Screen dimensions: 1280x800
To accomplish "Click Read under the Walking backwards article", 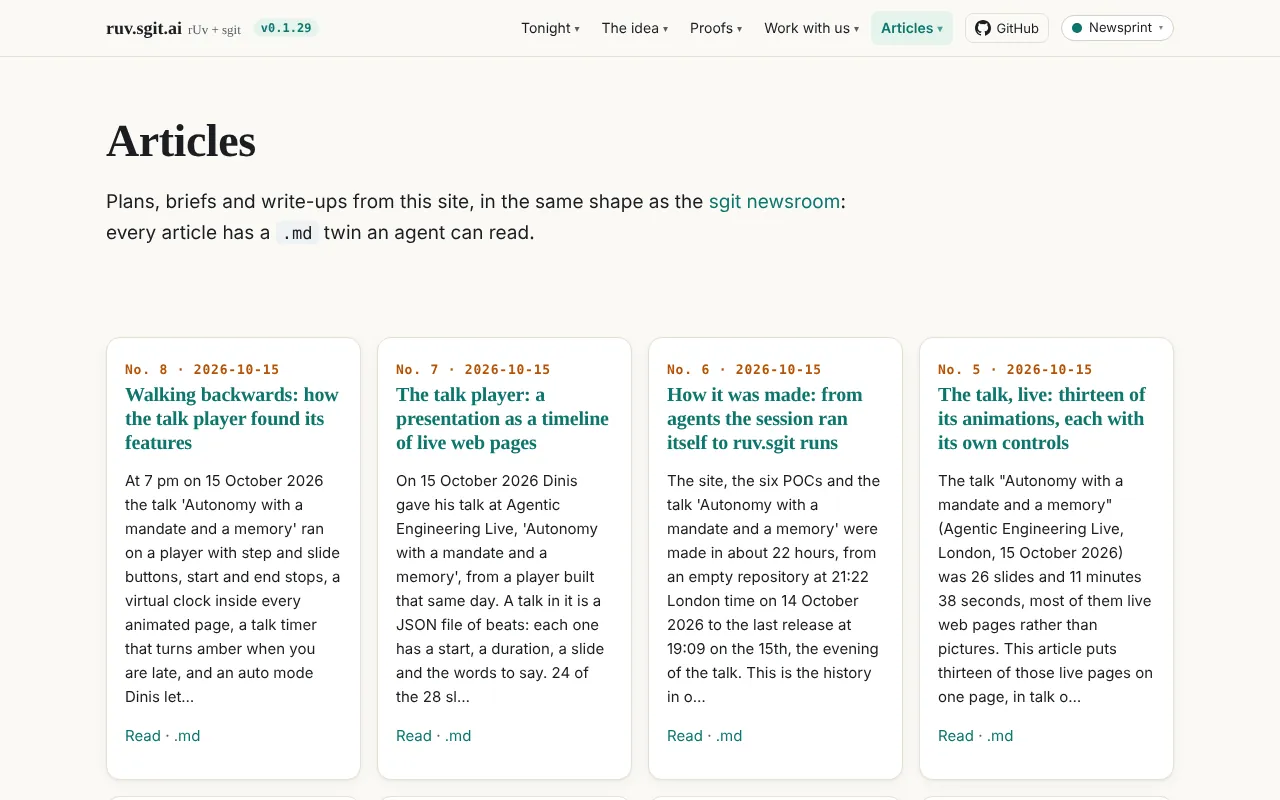I will 143,736.
